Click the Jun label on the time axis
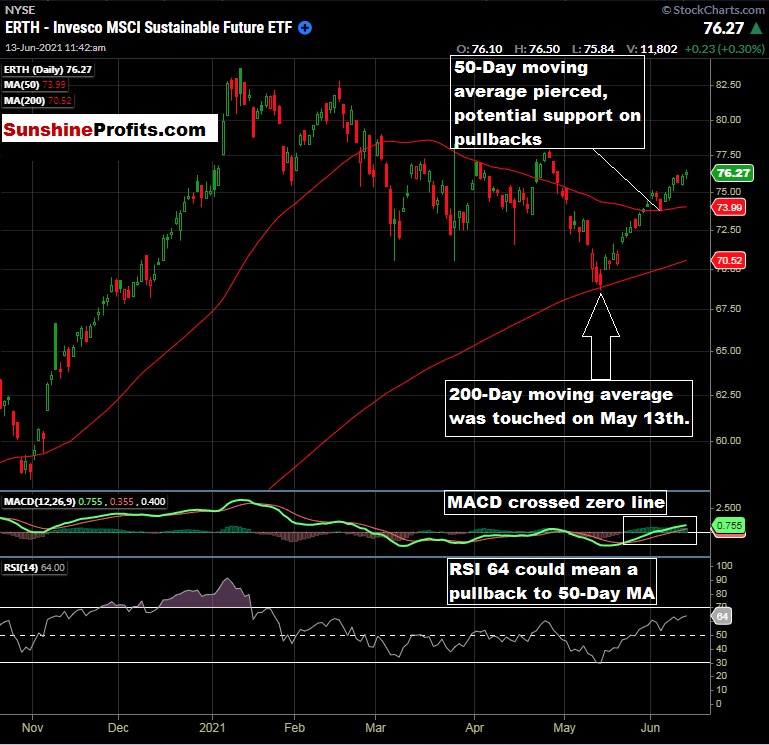The width and height of the screenshot is (769, 745). (650, 727)
